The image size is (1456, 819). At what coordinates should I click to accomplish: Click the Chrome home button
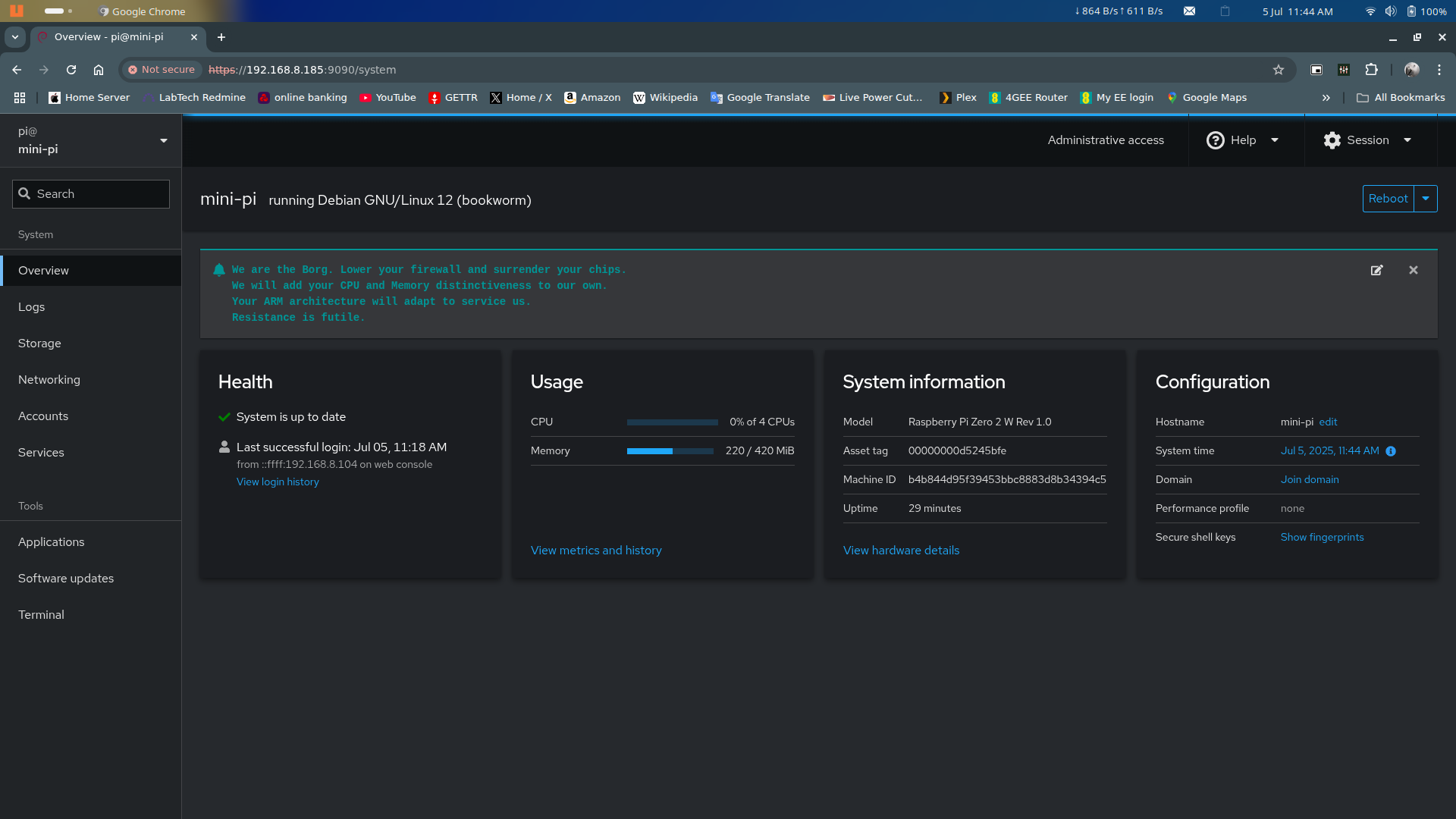pos(99,70)
